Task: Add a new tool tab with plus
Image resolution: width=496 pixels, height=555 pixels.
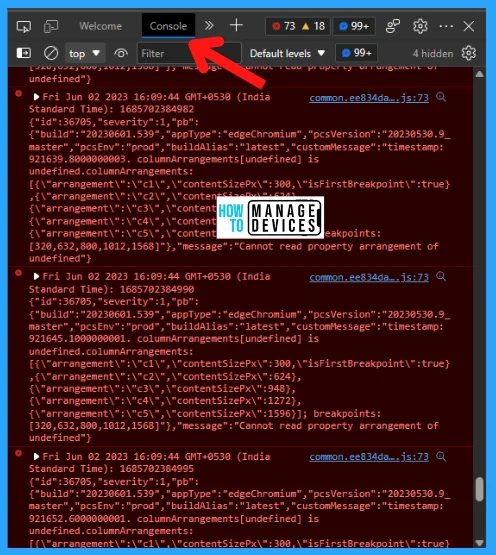Action: (x=236, y=25)
